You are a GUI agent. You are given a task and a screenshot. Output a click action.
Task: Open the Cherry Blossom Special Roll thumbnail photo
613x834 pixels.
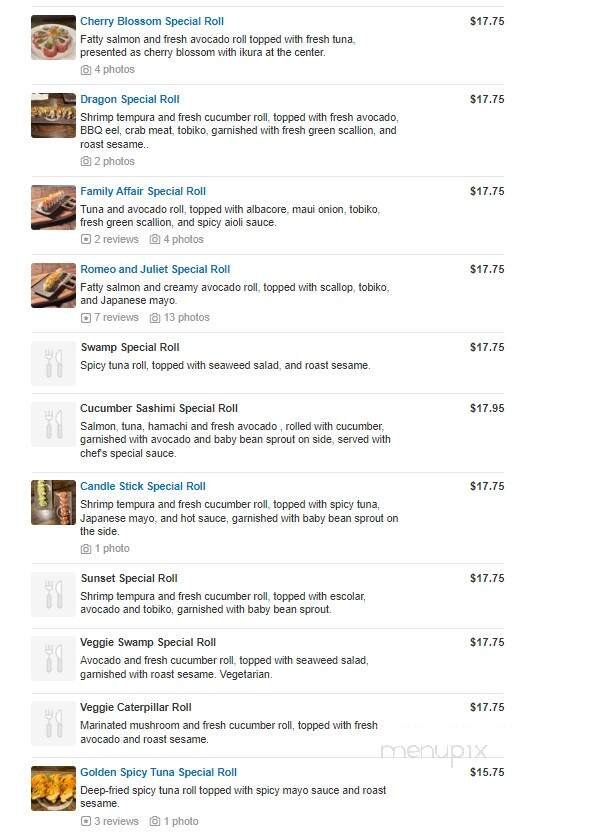tap(53, 38)
